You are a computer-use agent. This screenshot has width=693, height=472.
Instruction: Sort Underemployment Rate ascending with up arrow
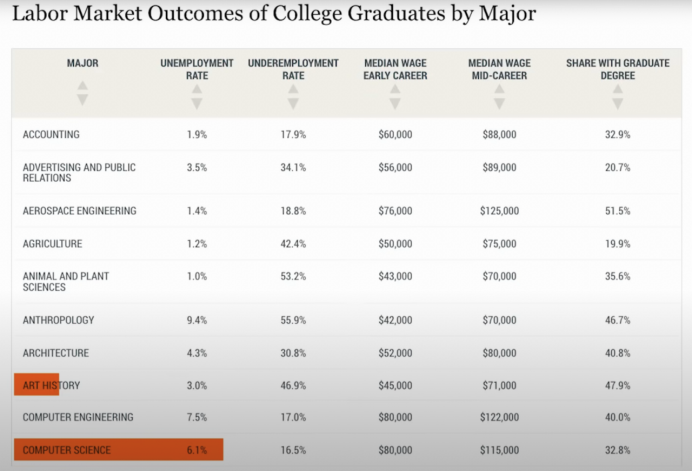coord(293,89)
